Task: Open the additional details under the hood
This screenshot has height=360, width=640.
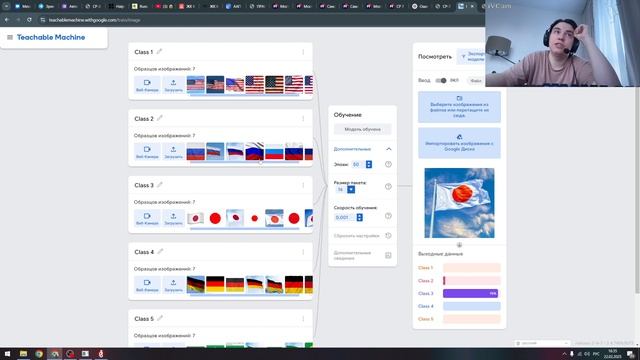Action: point(362,255)
